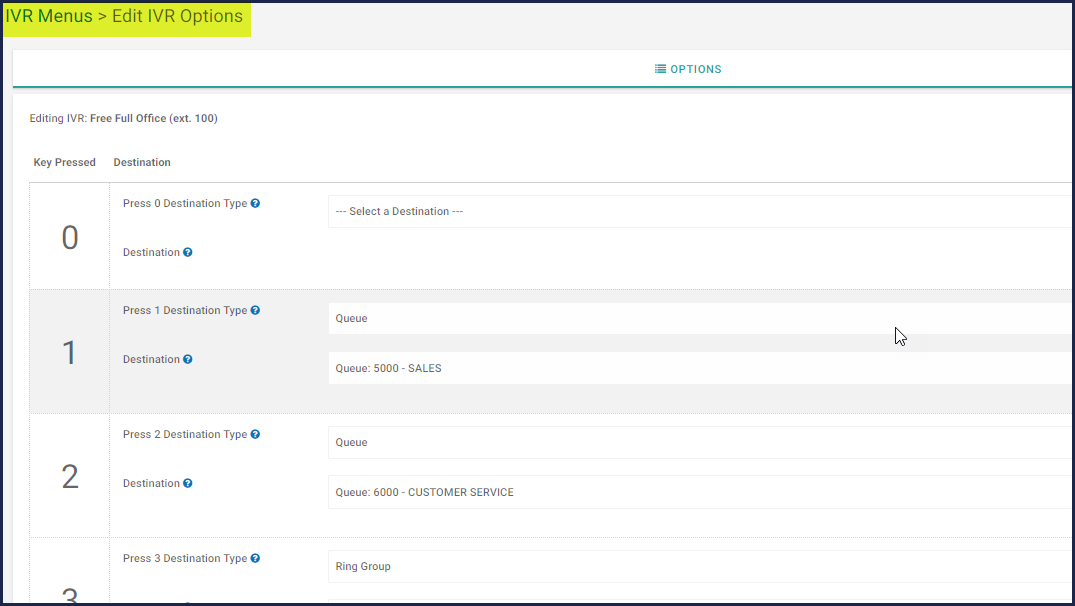The image size is (1075, 606).
Task: Click help icon beside Destination in row 1
Action: click(x=188, y=359)
